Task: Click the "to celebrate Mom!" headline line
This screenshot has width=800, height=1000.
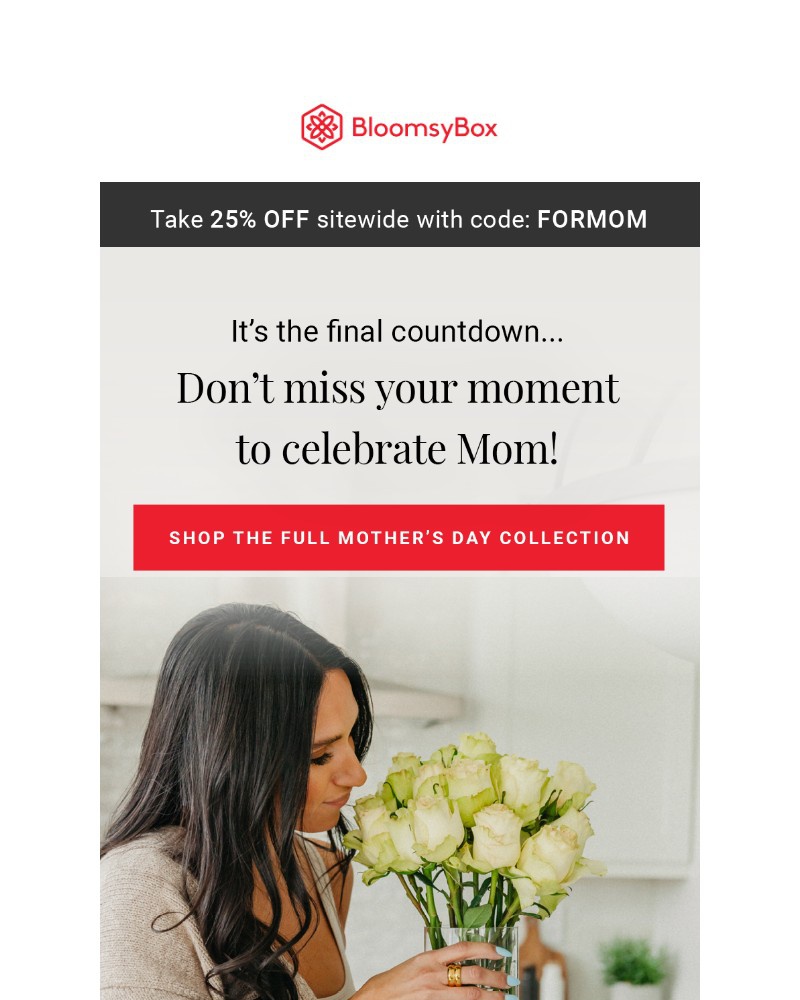Action: coord(397,449)
